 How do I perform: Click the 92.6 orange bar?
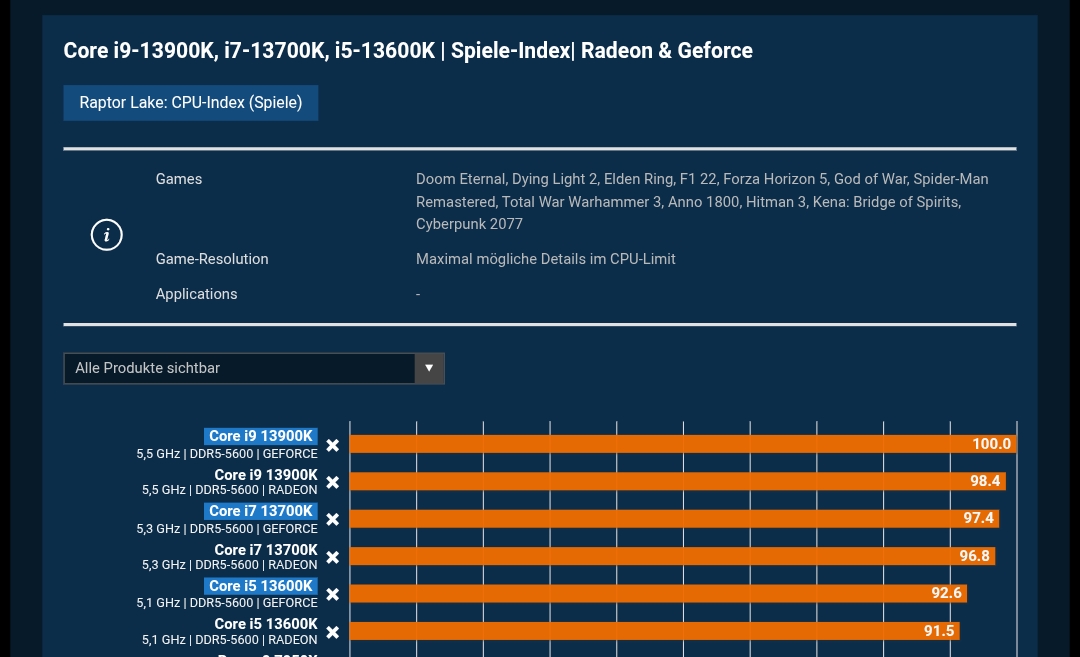click(658, 593)
